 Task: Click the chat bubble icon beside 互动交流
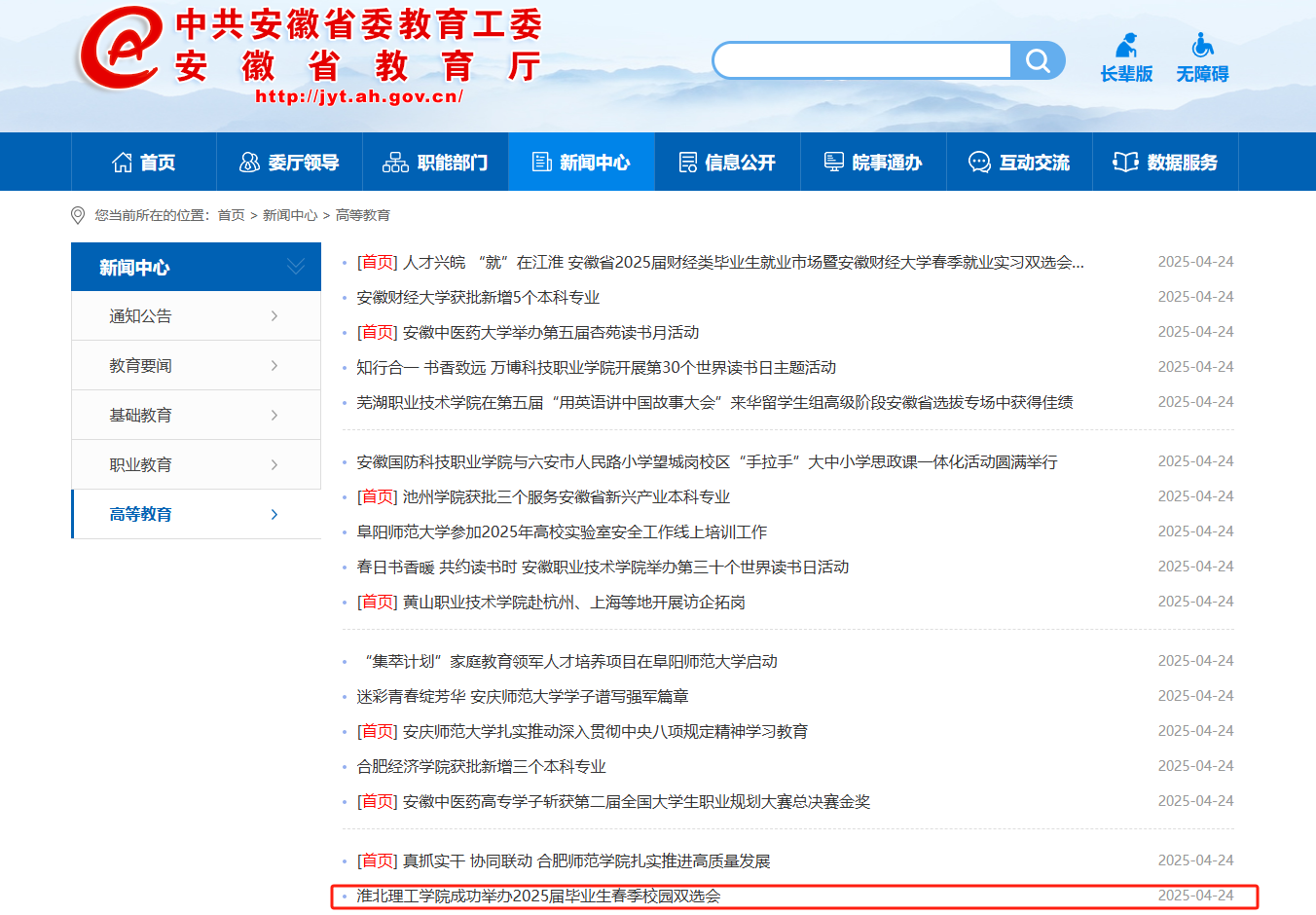click(x=979, y=163)
